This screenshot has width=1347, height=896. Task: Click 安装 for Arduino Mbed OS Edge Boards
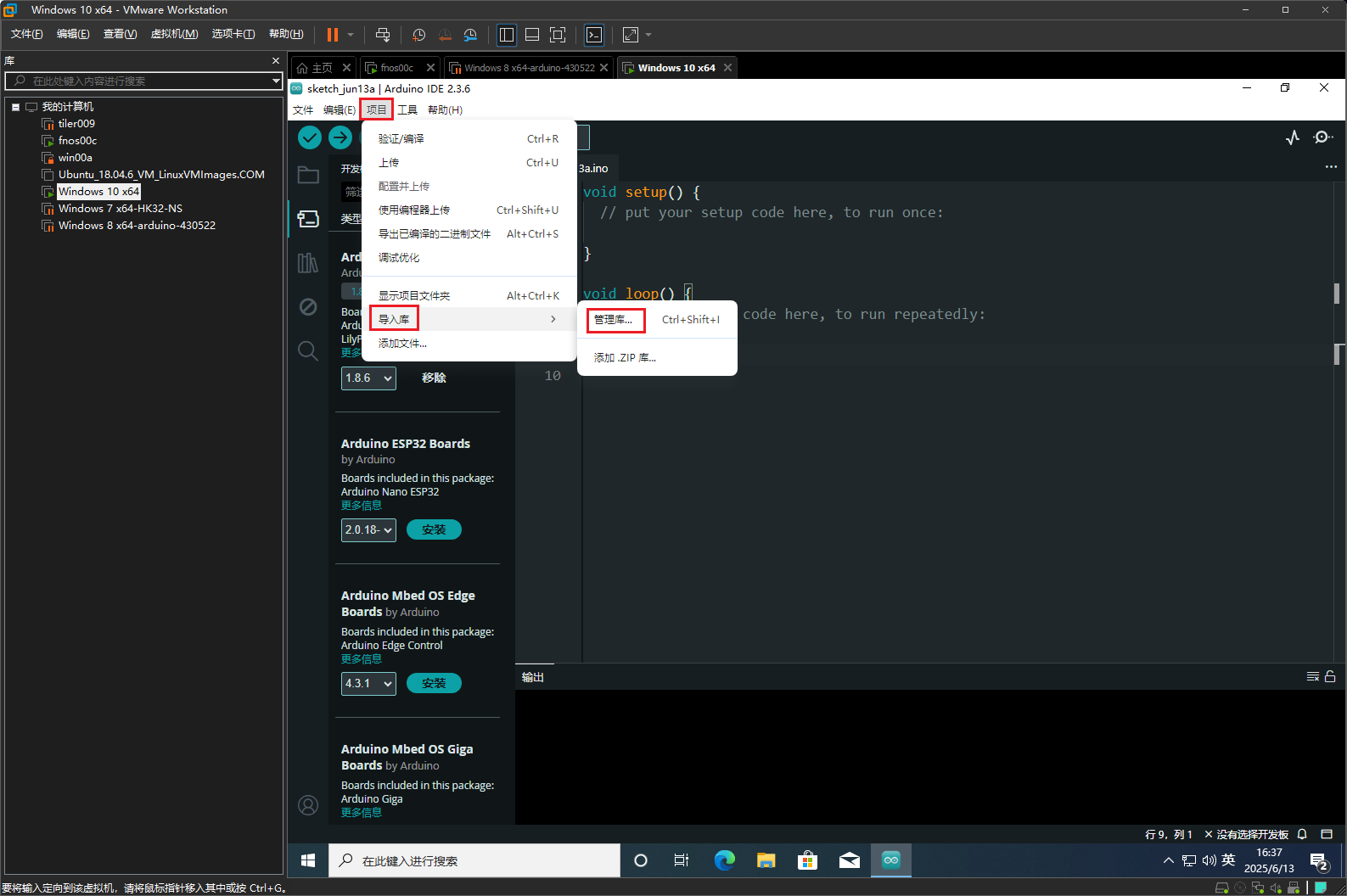[434, 683]
